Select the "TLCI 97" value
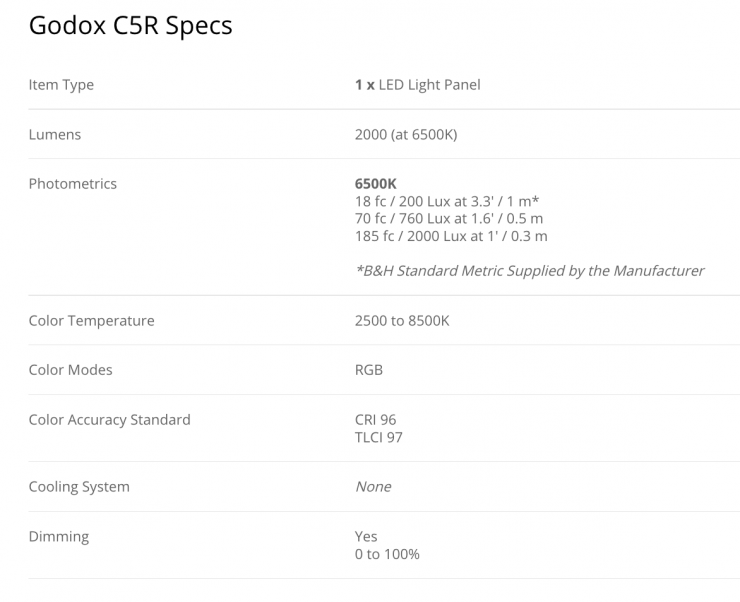This screenshot has width=740, height=602. click(379, 437)
